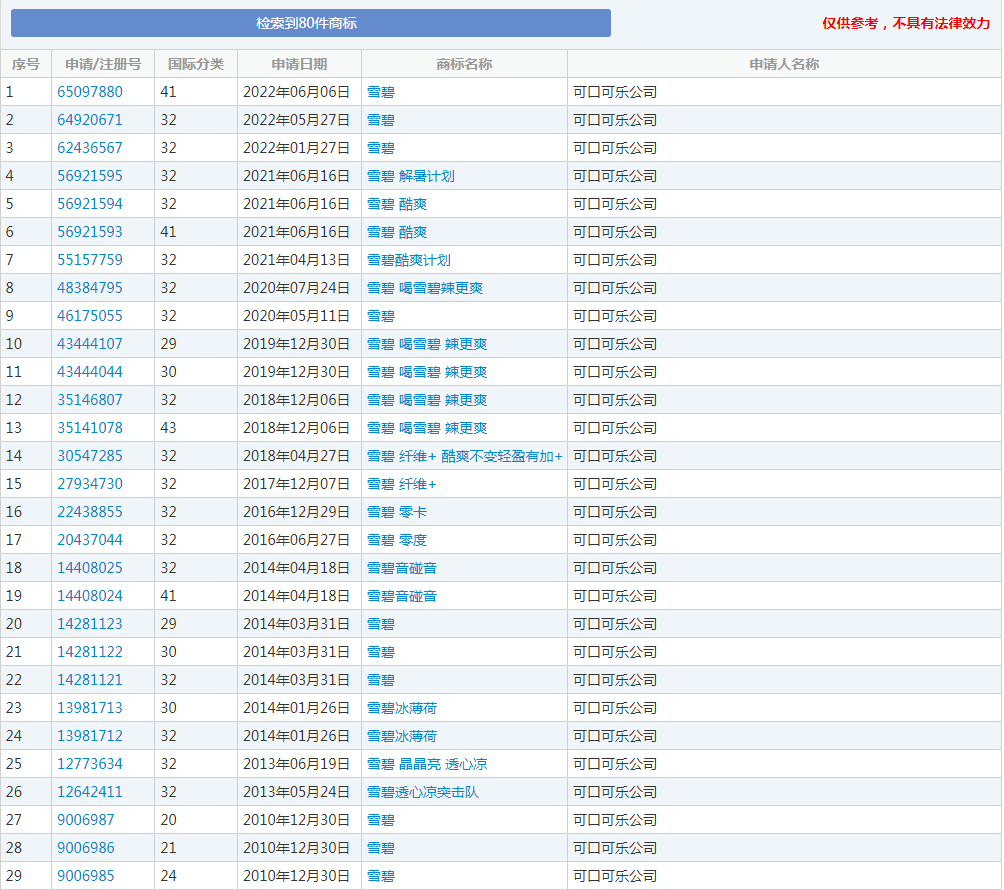Screen dimensions: 1004x890
Task: Open registration number 22438855 link
Action: click(x=90, y=512)
